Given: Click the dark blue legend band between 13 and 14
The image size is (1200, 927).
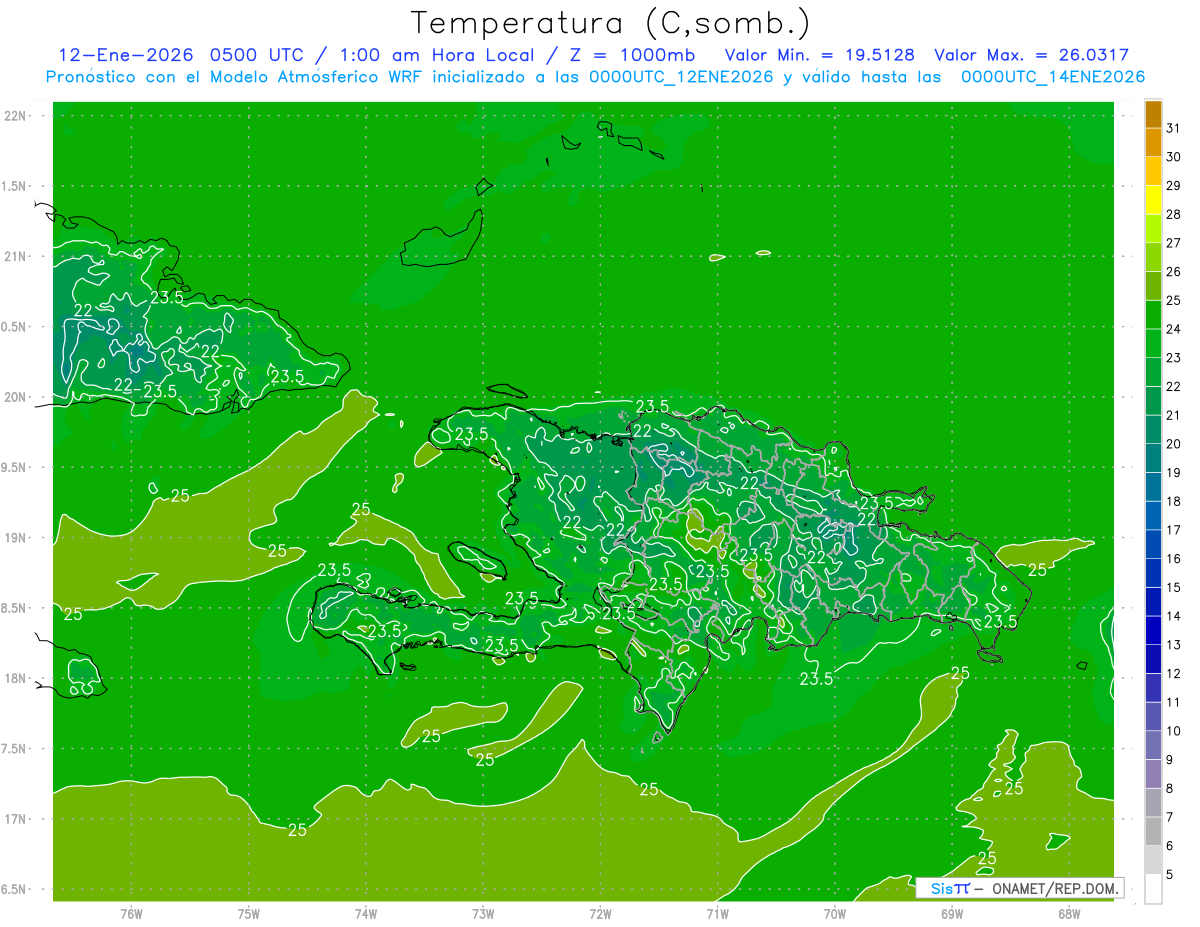Looking at the screenshot, I should (1153, 631).
